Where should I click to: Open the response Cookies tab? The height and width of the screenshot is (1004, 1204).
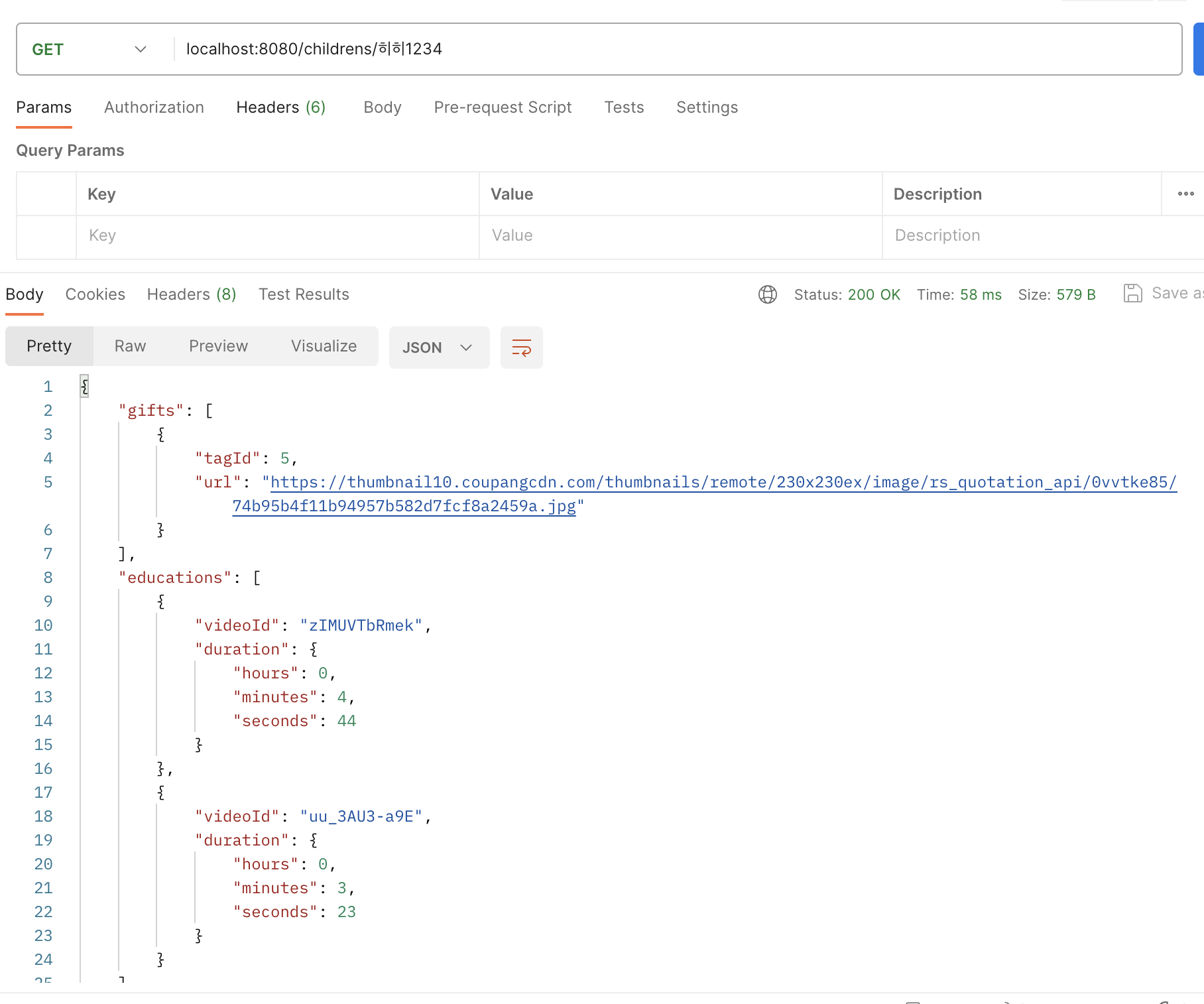[95, 294]
